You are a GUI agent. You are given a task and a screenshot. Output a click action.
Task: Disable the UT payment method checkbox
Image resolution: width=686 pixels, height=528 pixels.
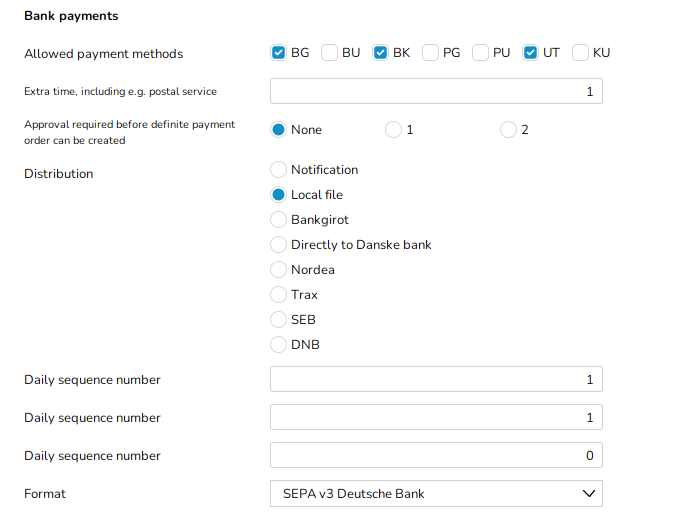coord(531,53)
